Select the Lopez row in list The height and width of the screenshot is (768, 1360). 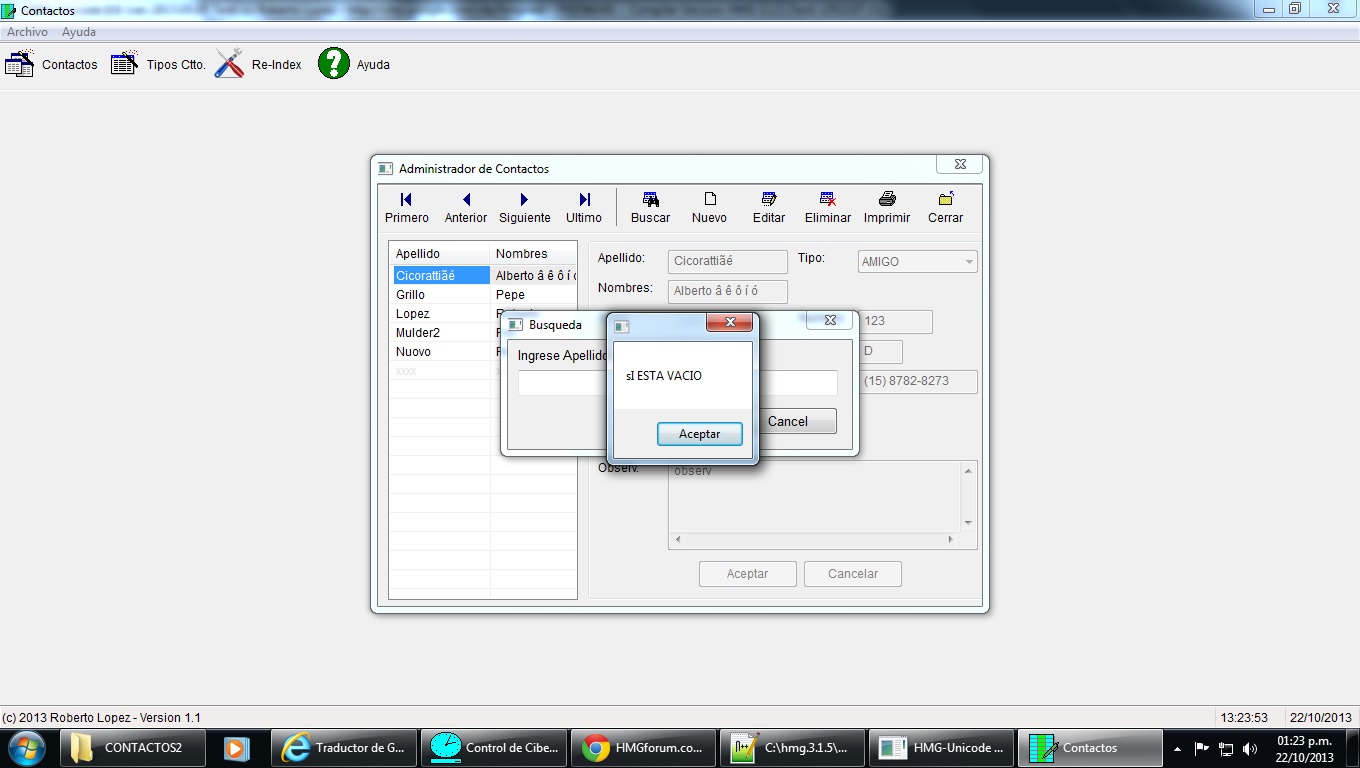tap(483, 313)
